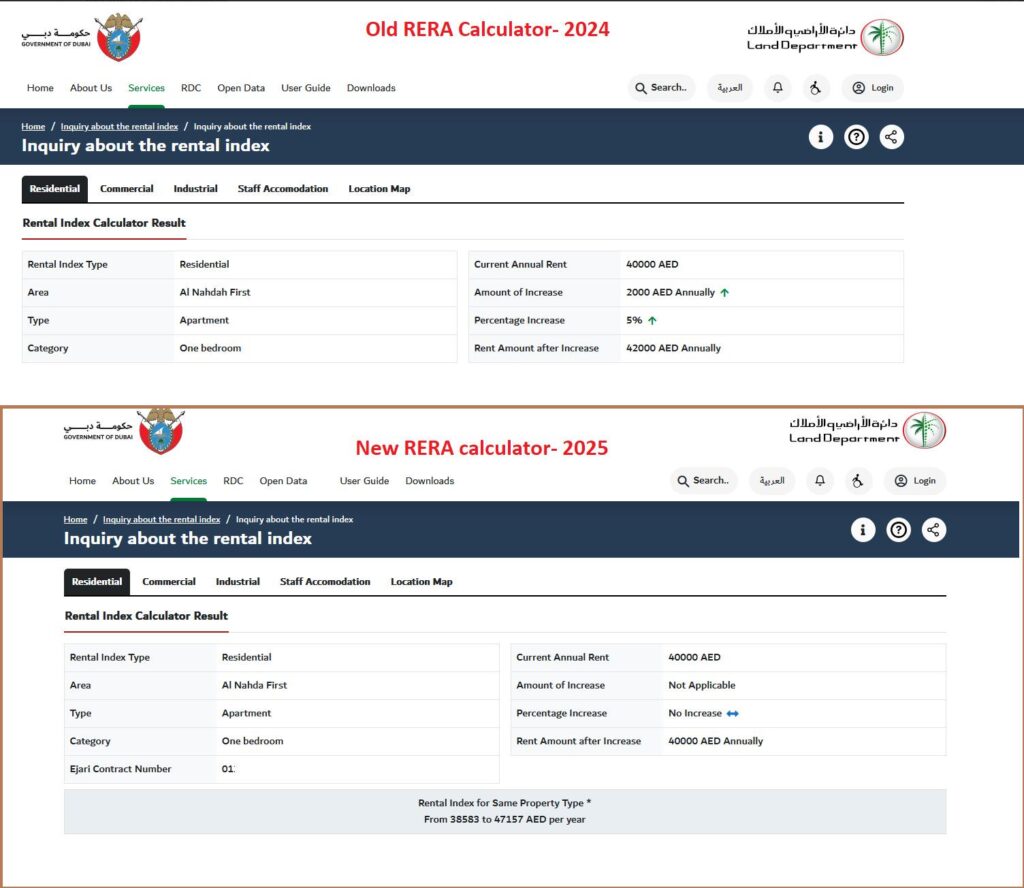Click Home breadcrumb link in 2025 page
Screen dimensions: 1024x888
pyautogui.click(x=75, y=520)
